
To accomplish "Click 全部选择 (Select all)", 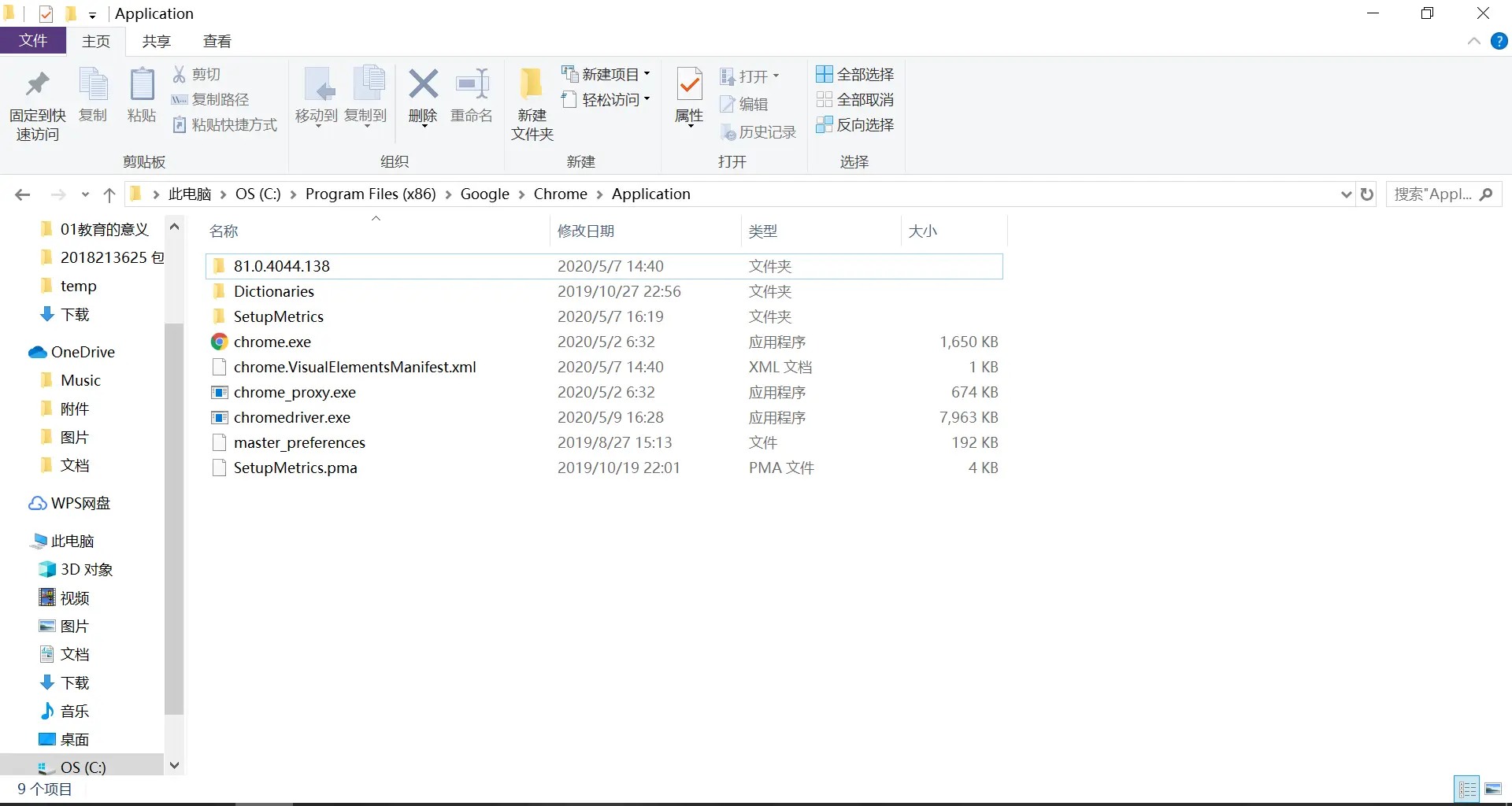I will pyautogui.click(x=855, y=74).
